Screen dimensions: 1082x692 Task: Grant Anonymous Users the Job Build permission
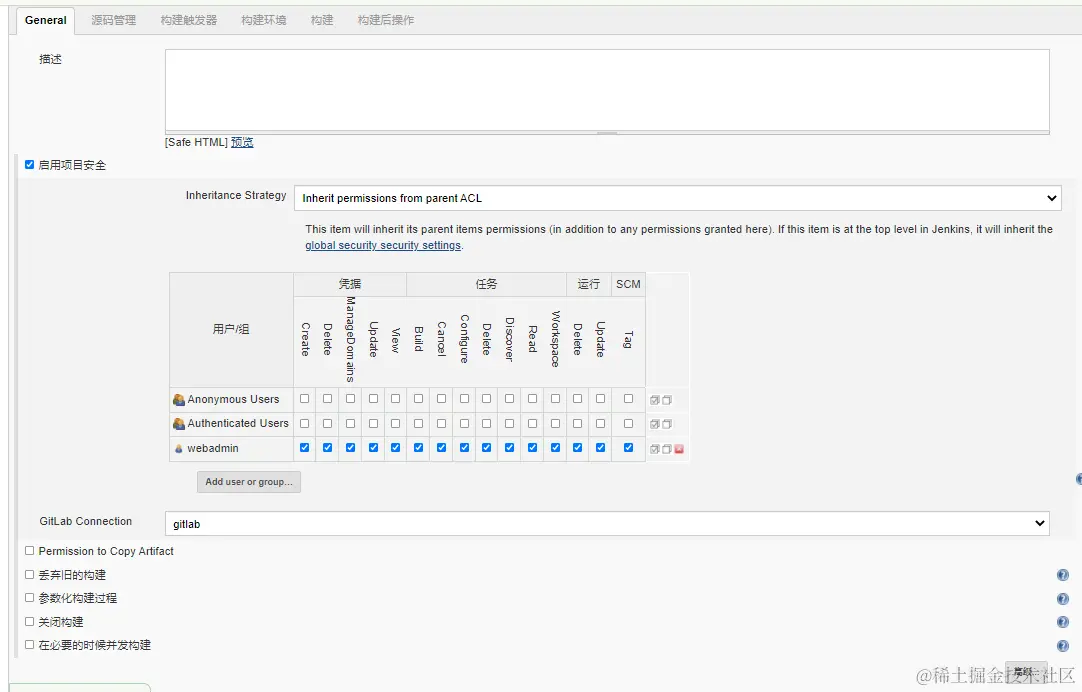418,399
